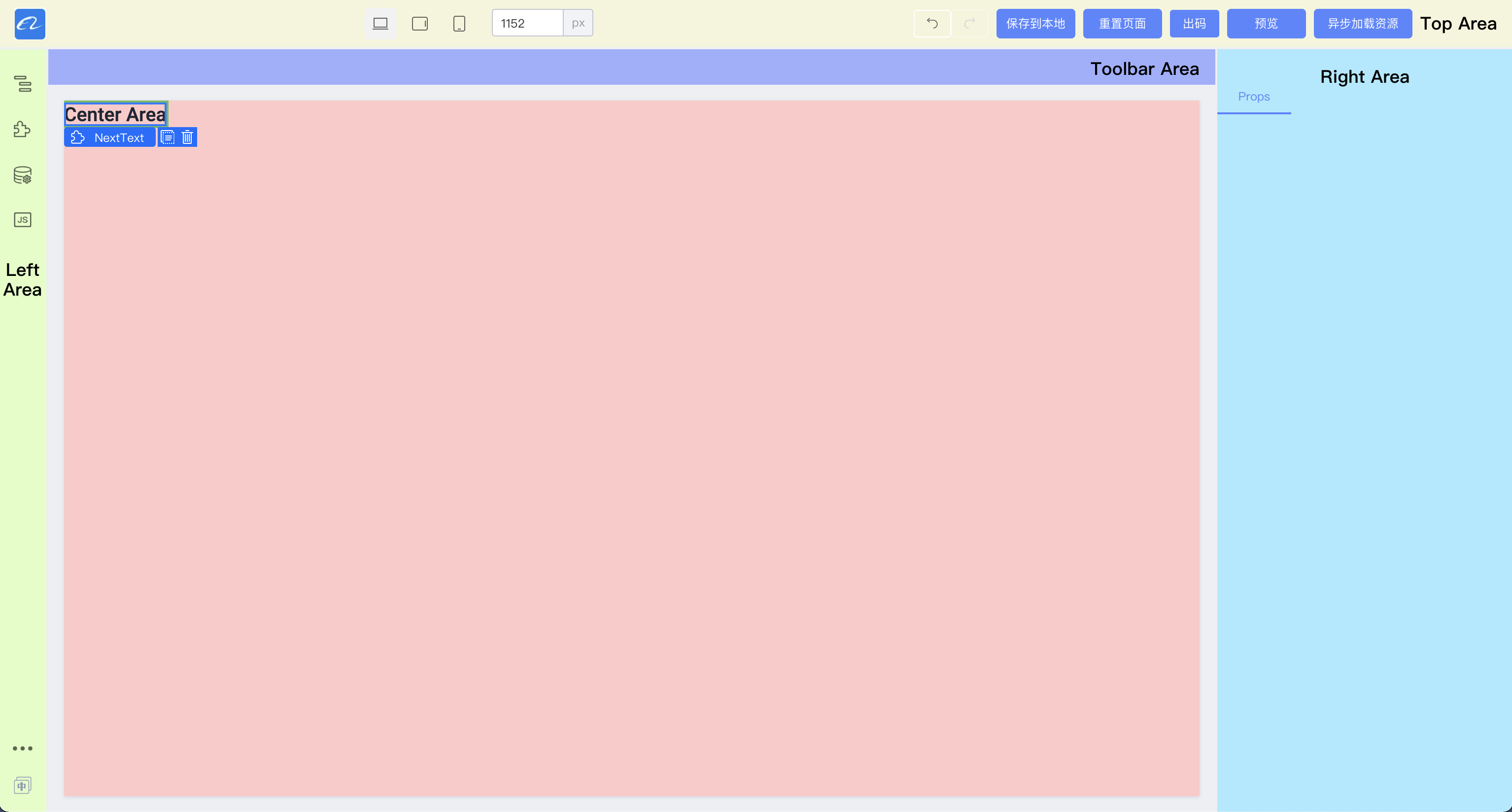1512x812 pixels.
Task: Select the Center Area text element
Action: click(115, 113)
